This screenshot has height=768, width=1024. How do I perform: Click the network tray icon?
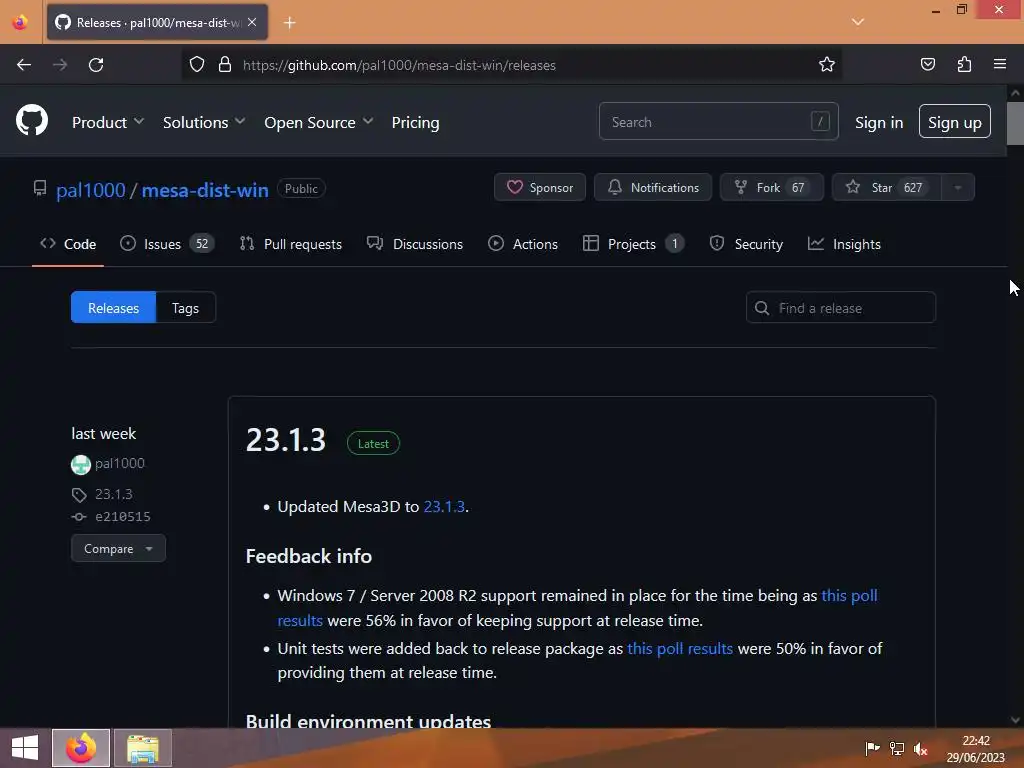click(x=897, y=748)
